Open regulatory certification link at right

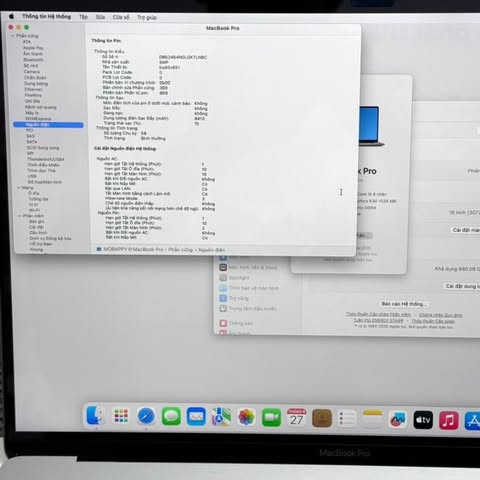pyautogui.click(x=440, y=315)
